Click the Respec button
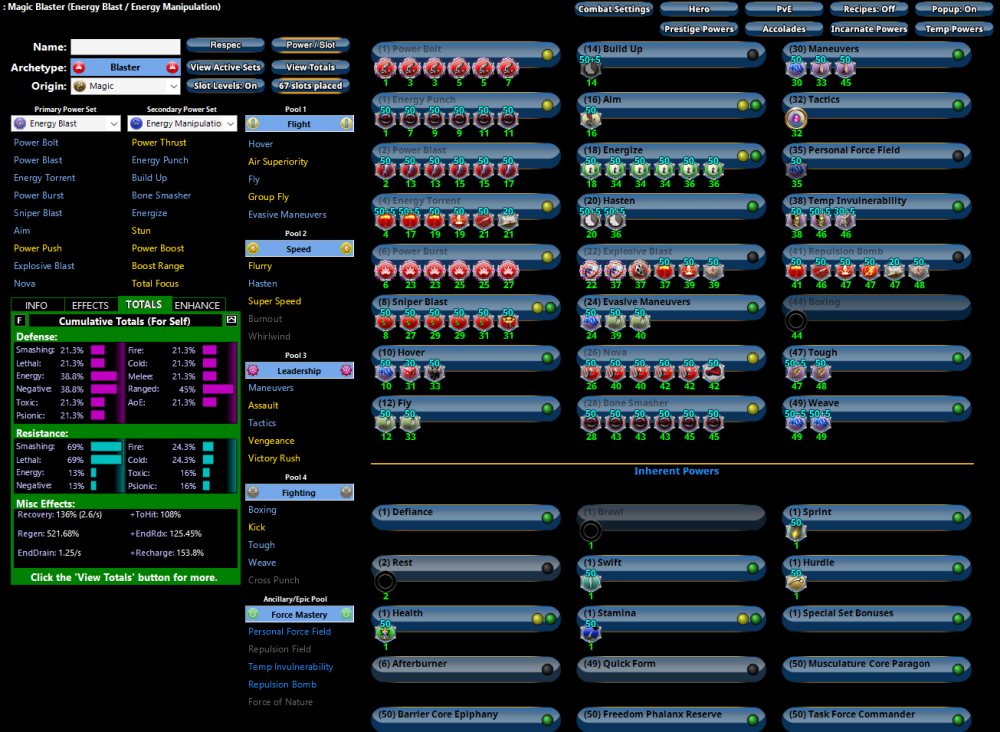The height and width of the screenshot is (732, 1000). tap(226, 45)
